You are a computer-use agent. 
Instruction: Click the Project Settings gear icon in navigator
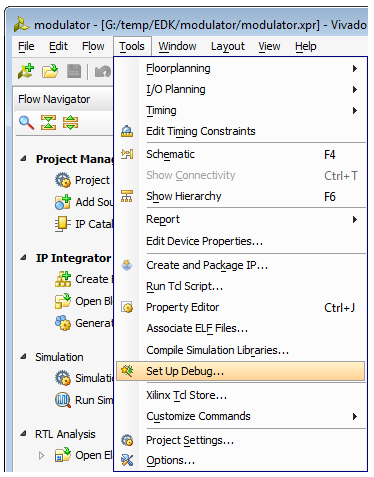(63, 180)
